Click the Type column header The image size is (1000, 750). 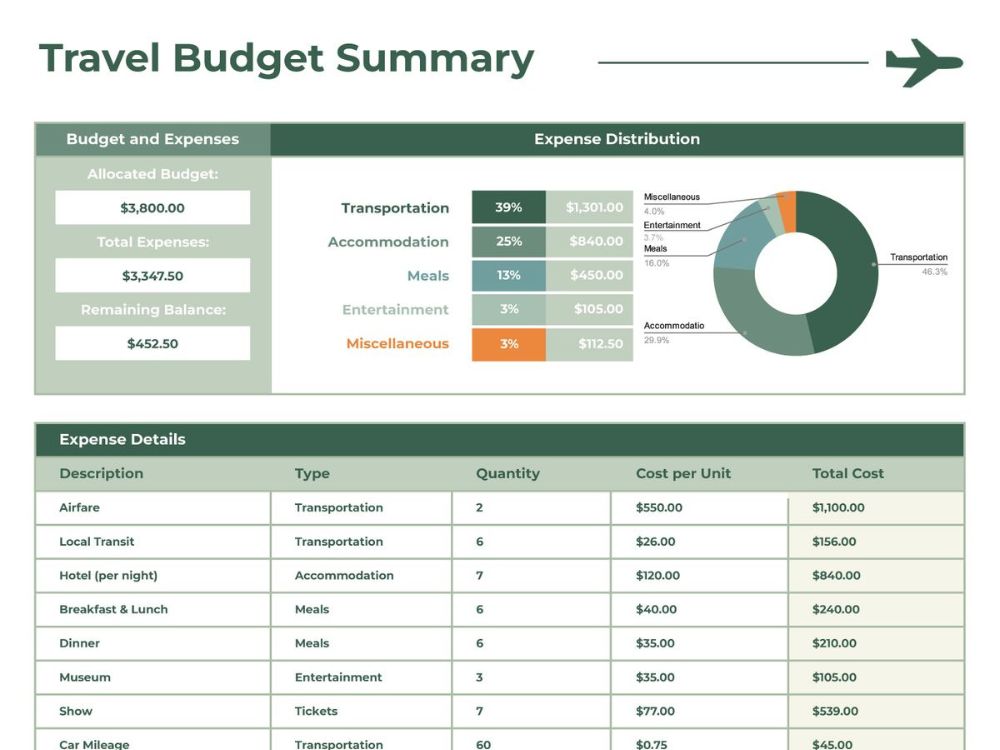click(312, 473)
